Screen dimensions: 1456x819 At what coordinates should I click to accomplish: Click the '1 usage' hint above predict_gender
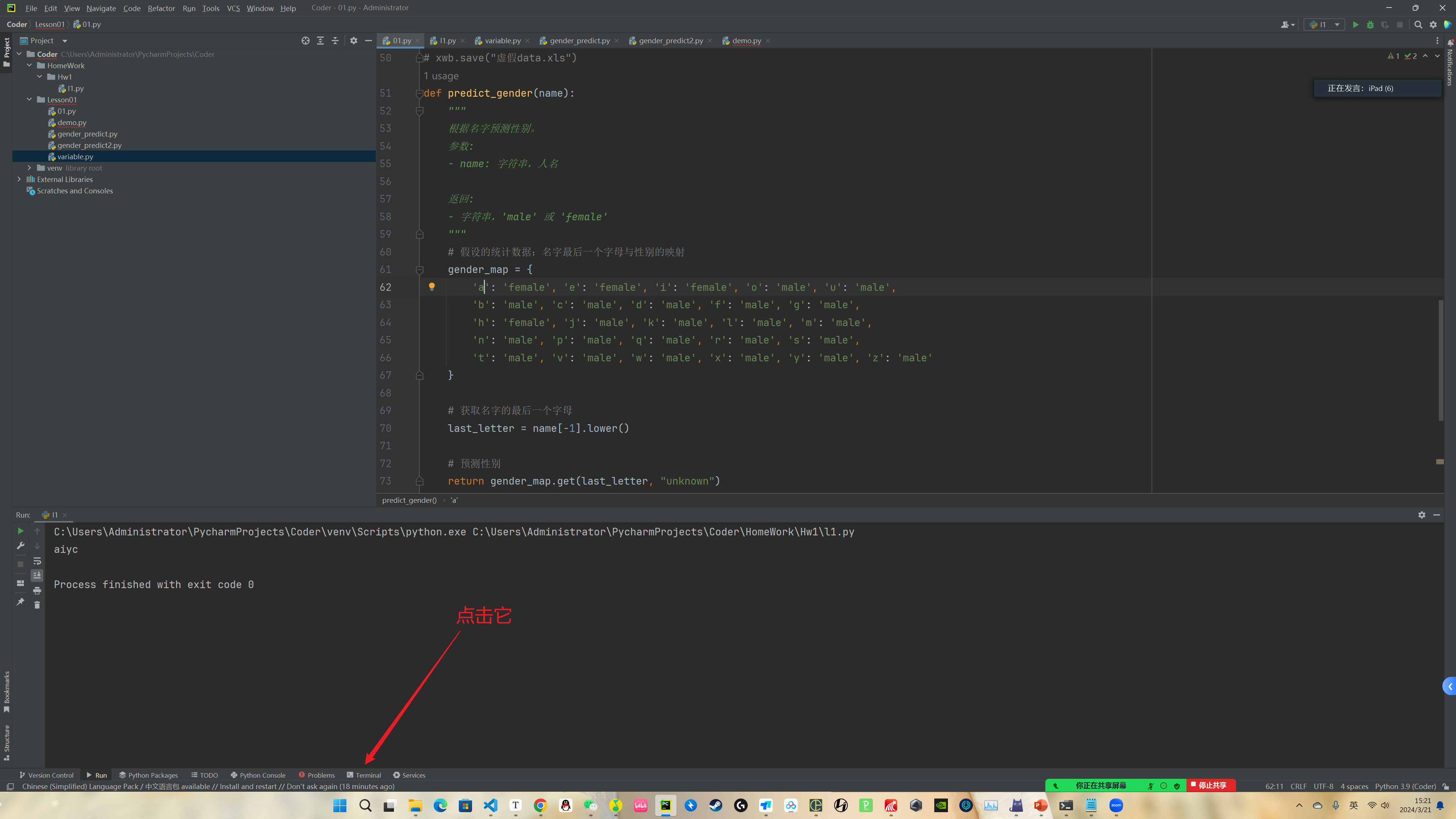coord(441,76)
